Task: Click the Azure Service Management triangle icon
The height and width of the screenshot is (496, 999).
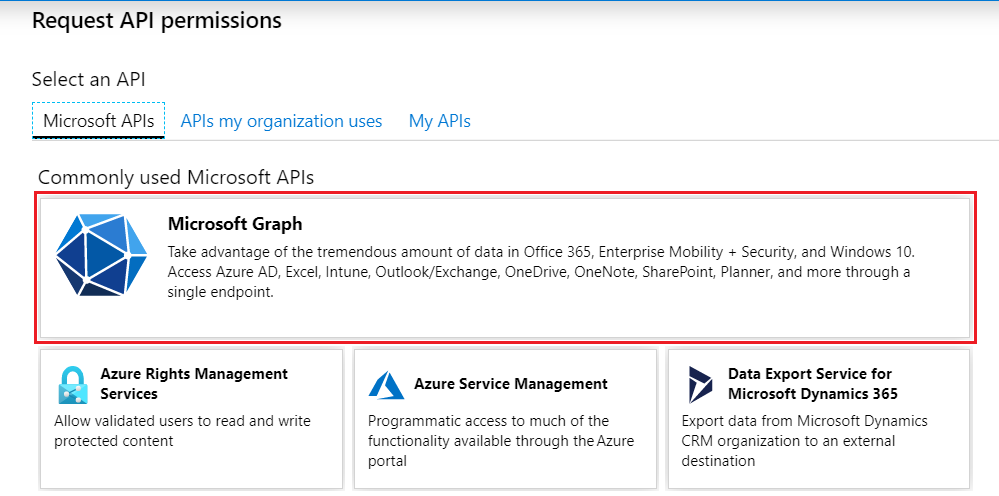Action: point(386,385)
